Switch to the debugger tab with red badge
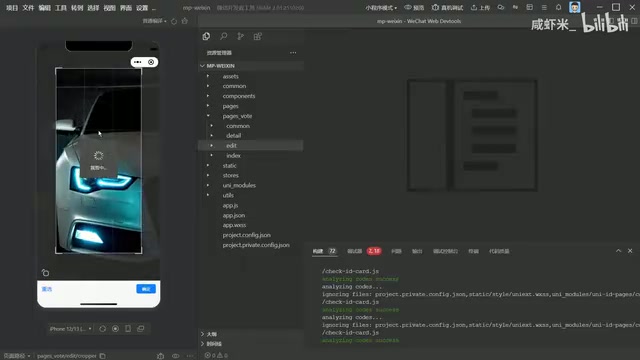 click(364, 251)
